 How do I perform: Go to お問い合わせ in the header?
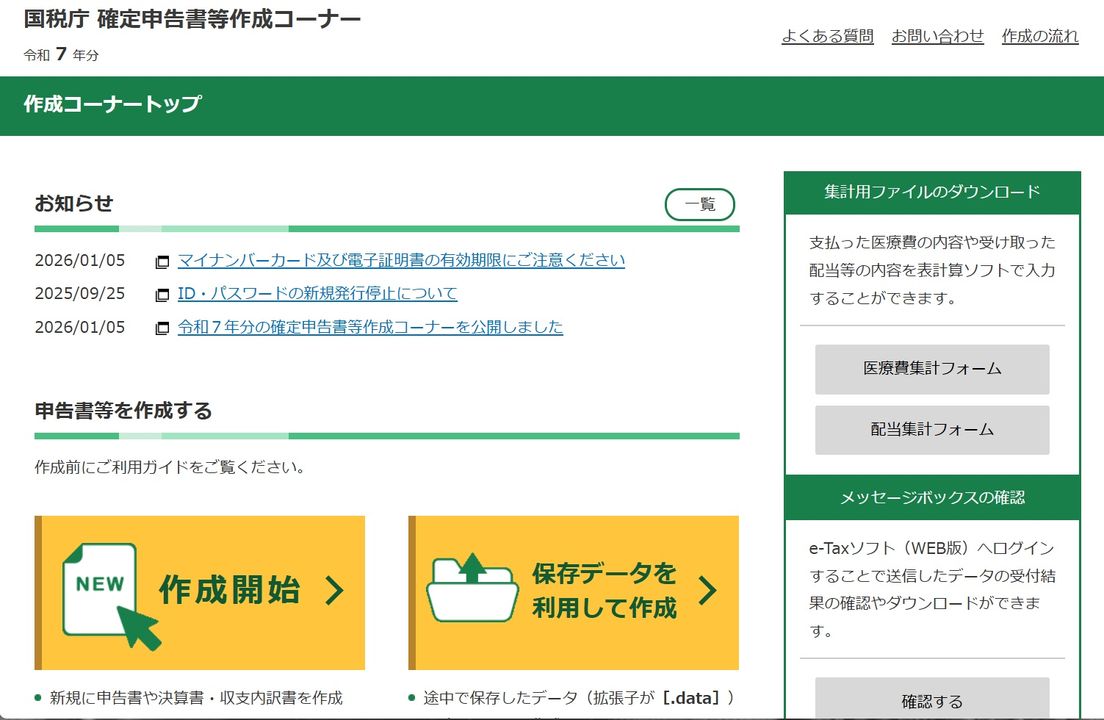(x=937, y=36)
